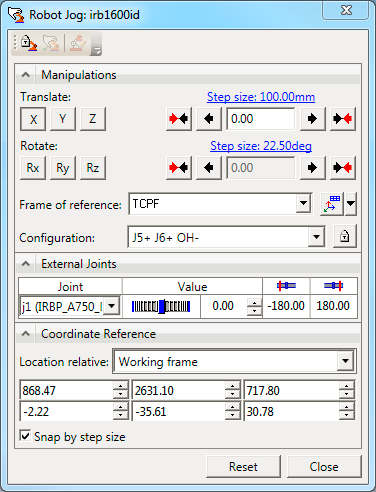Collapse the Manipulations section
376x492 pixels.
pos(26,75)
